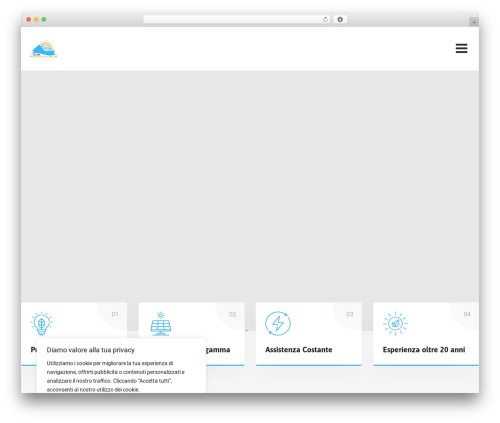Viewport: 500px width, 423px height.
Task: Click the cookie notice paragraph text
Action: click(x=116, y=376)
